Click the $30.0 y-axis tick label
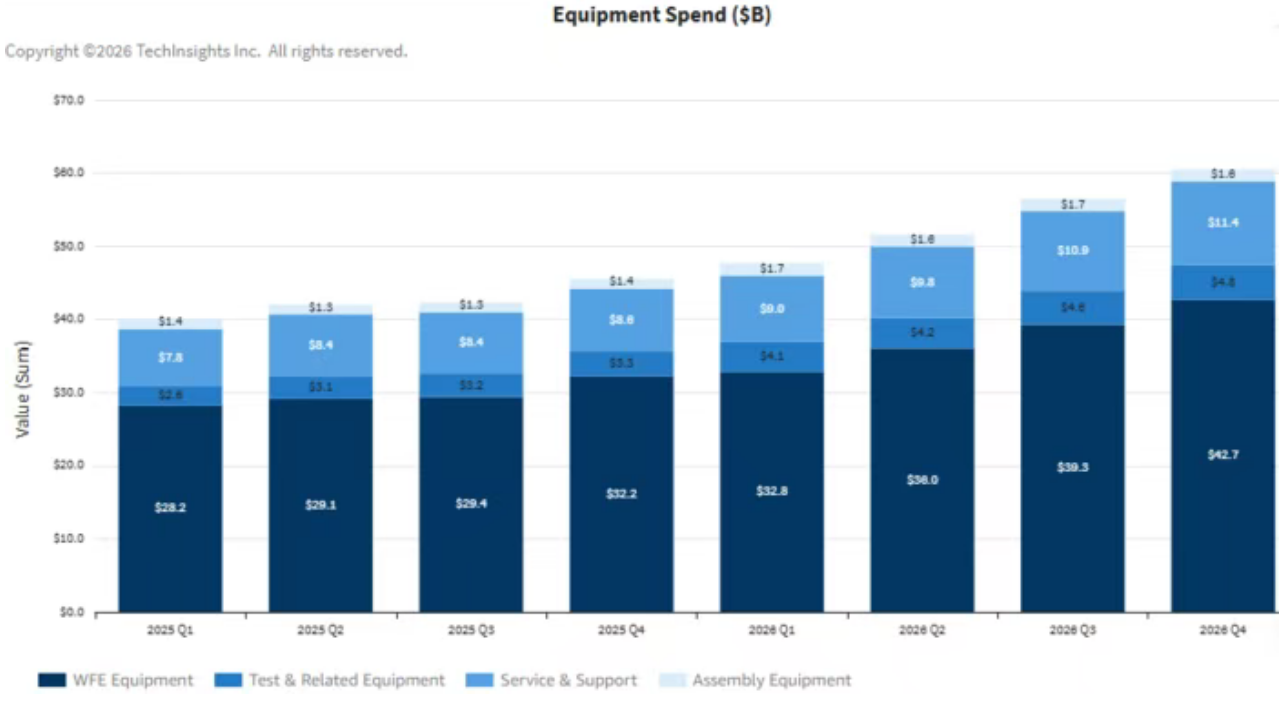This screenshot has height=708, width=1288. [x=69, y=392]
